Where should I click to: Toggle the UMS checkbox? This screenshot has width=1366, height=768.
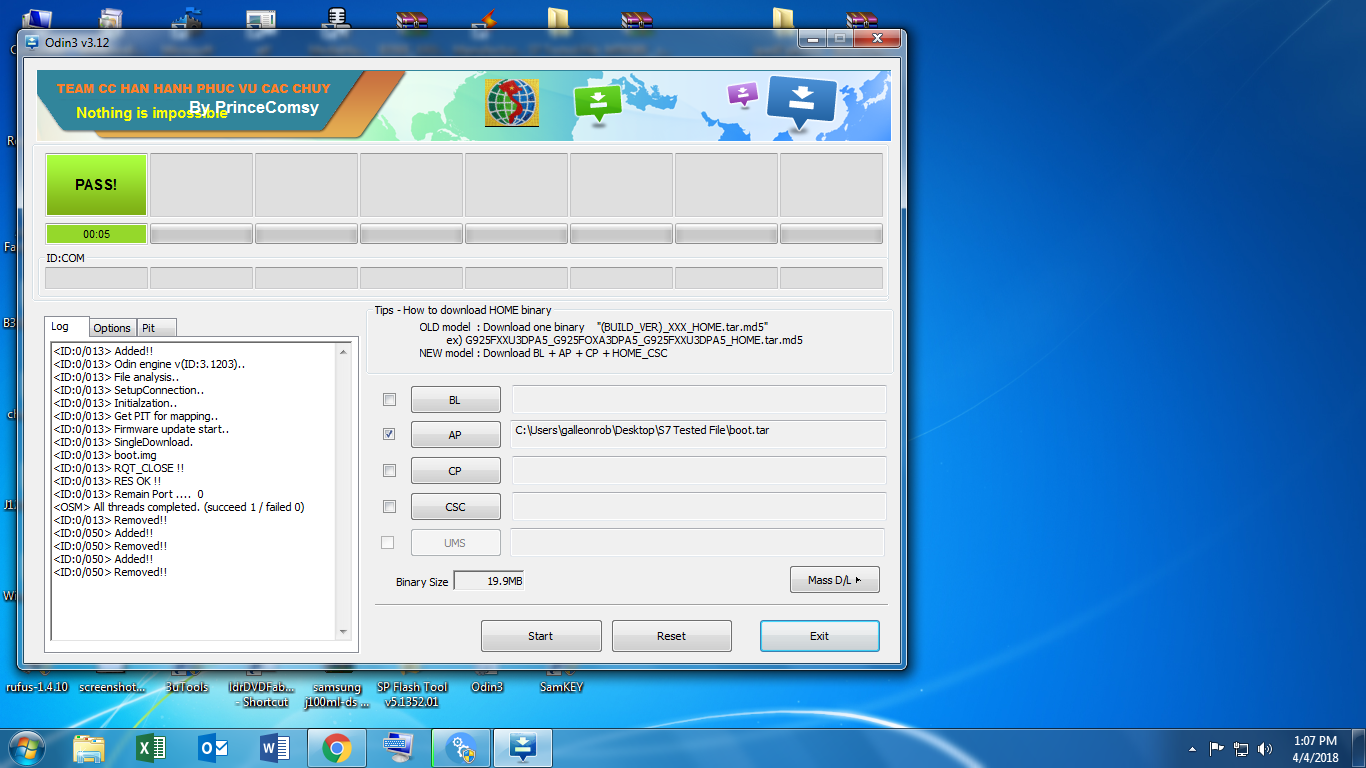[x=388, y=542]
